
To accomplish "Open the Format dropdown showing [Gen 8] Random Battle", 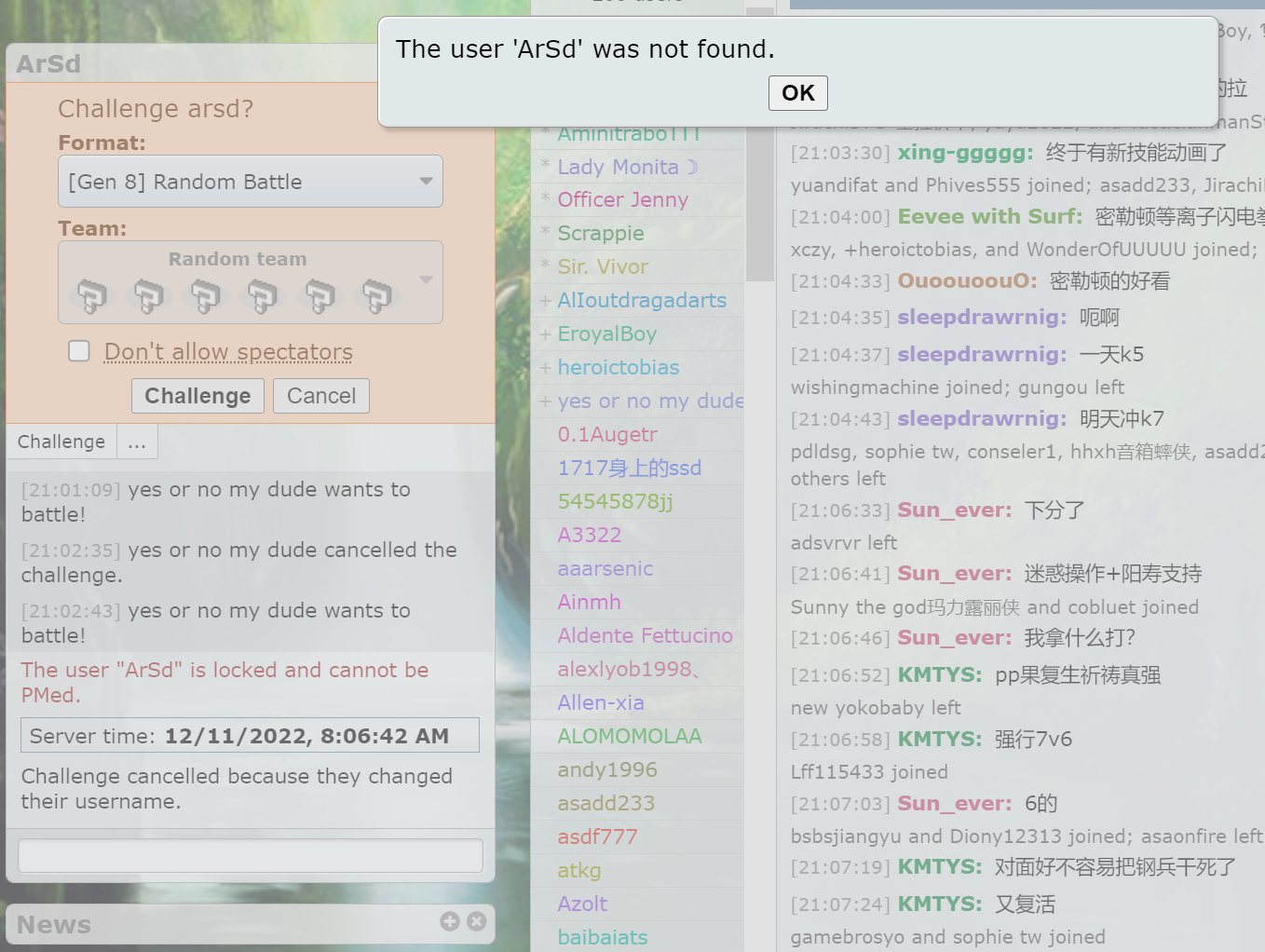I will pos(250,182).
